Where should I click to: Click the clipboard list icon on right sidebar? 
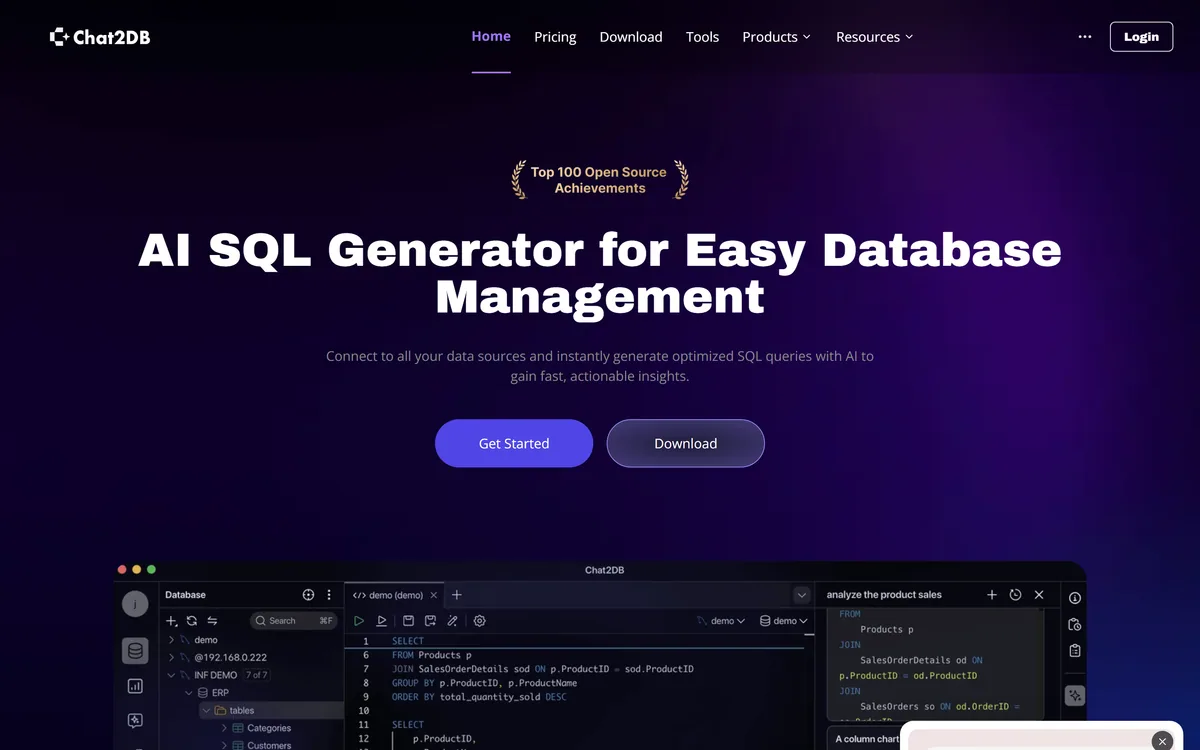point(1075,650)
